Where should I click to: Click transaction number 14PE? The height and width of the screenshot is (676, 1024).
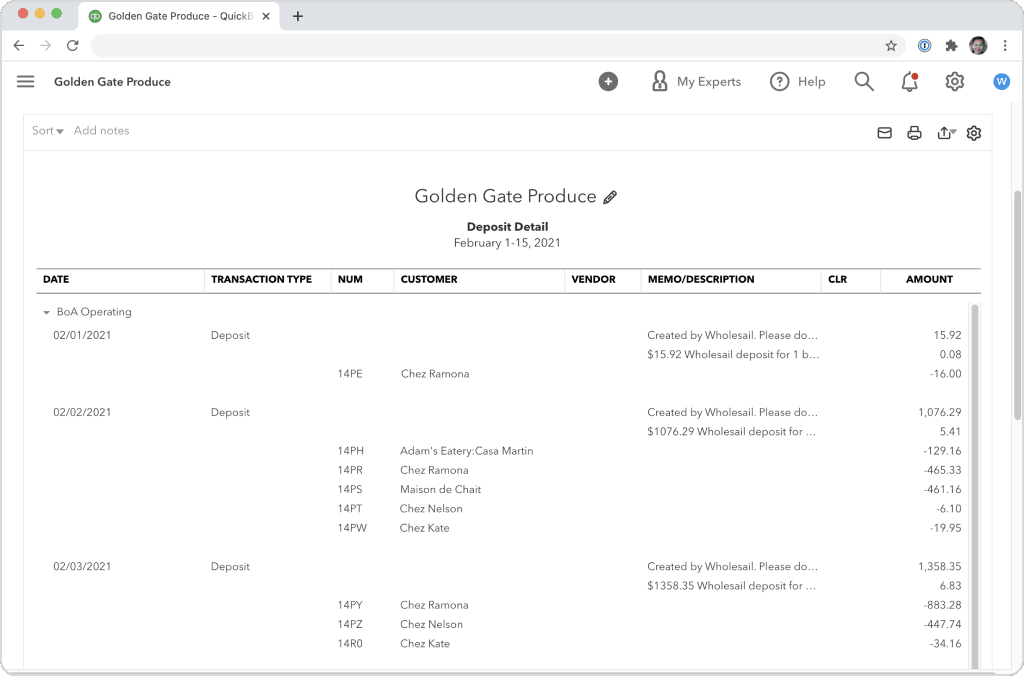pyautogui.click(x=350, y=374)
